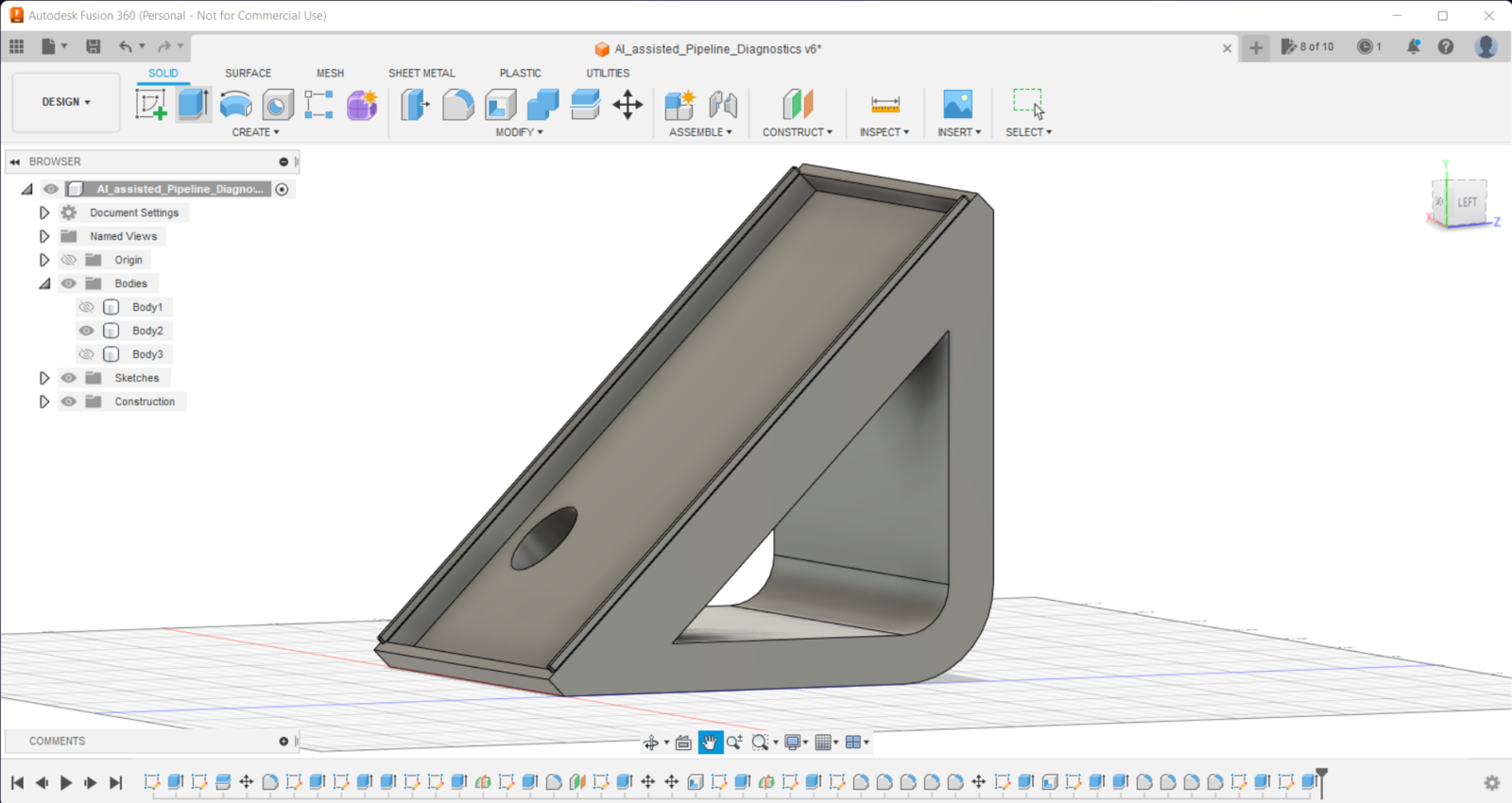The width and height of the screenshot is (1512, 803).
Task: Switch to the SURFACE tab
Action: click(248, 73)
